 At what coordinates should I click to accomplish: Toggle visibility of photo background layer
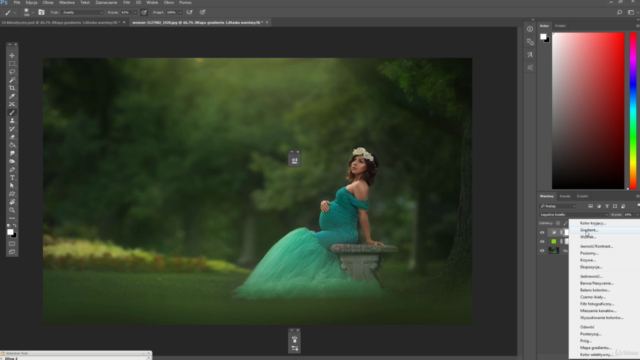tap(542, 251)
